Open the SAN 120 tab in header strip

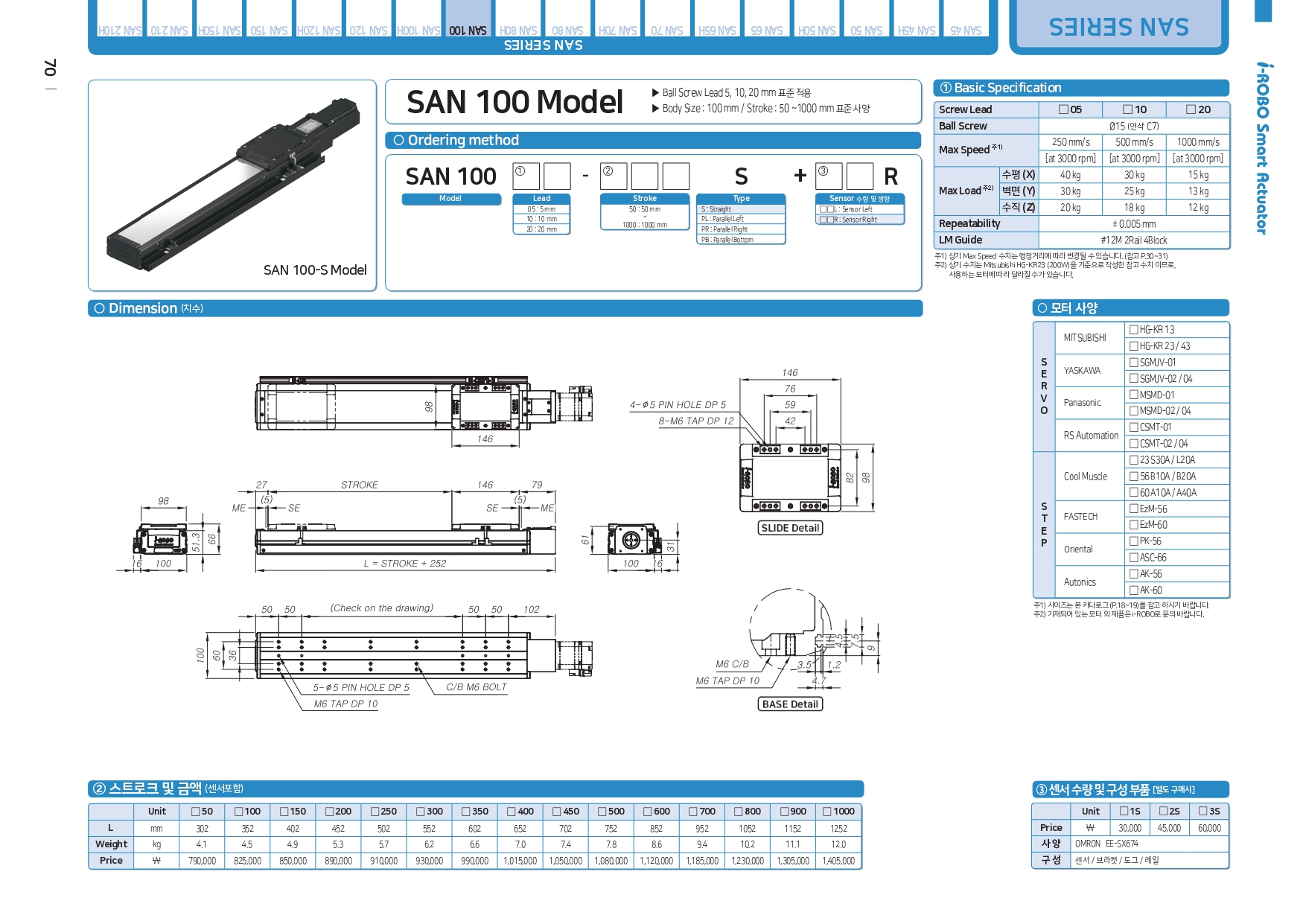point(368,19)
